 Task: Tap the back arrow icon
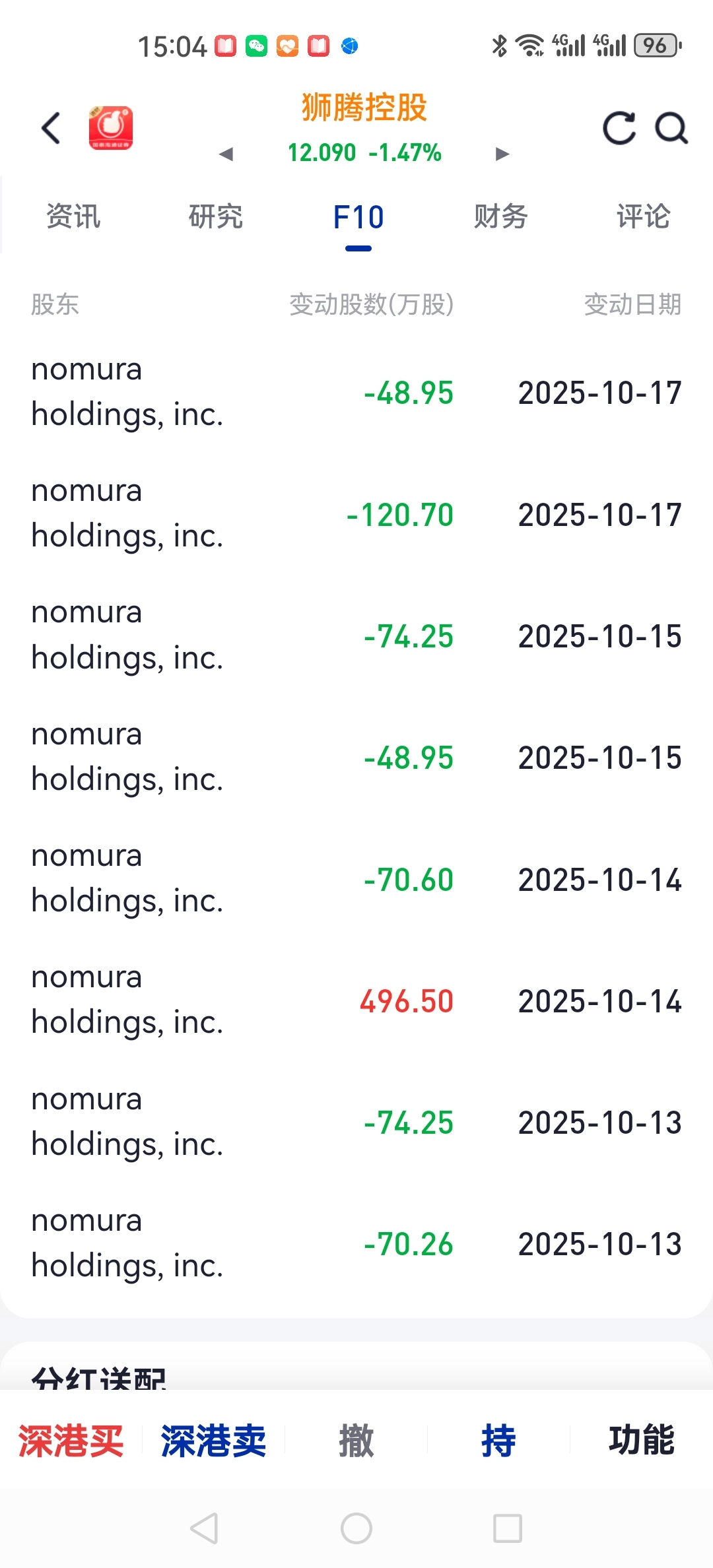(51, 128)
